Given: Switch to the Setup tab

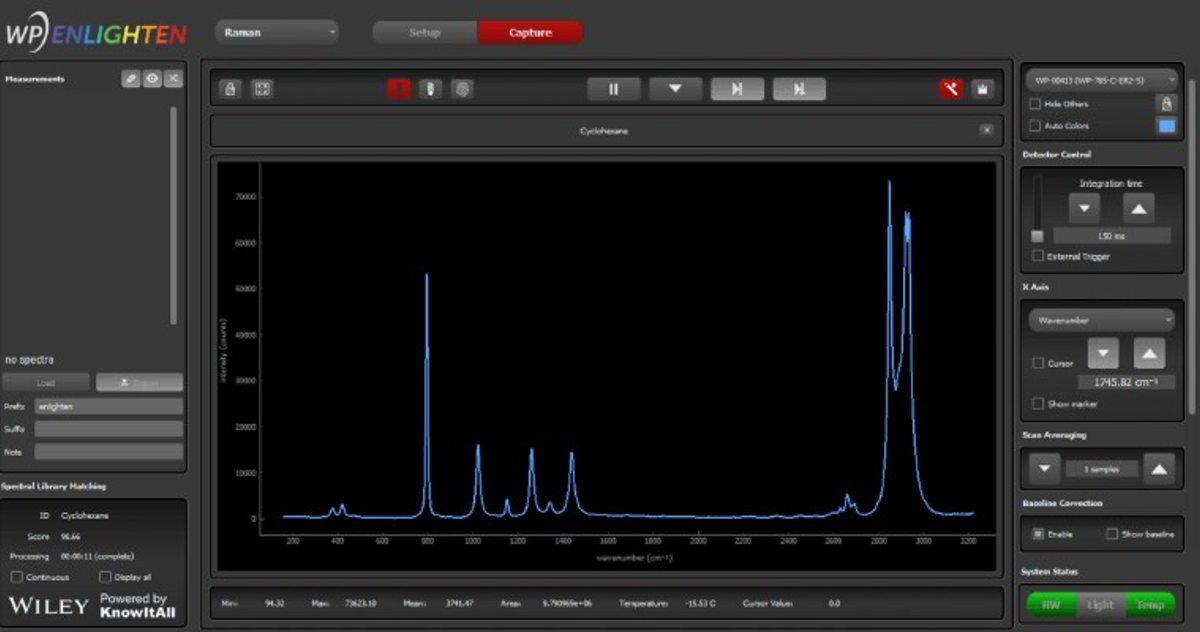Looking at the screenshot, I should (x=425, y=33).
